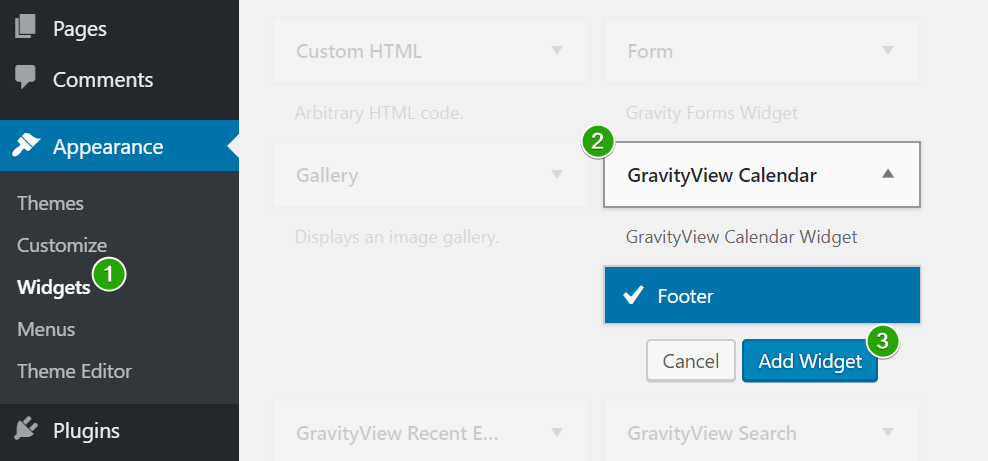Open the Themes submenu item
This screenshot has width=988, height=461.
(50, 203)
